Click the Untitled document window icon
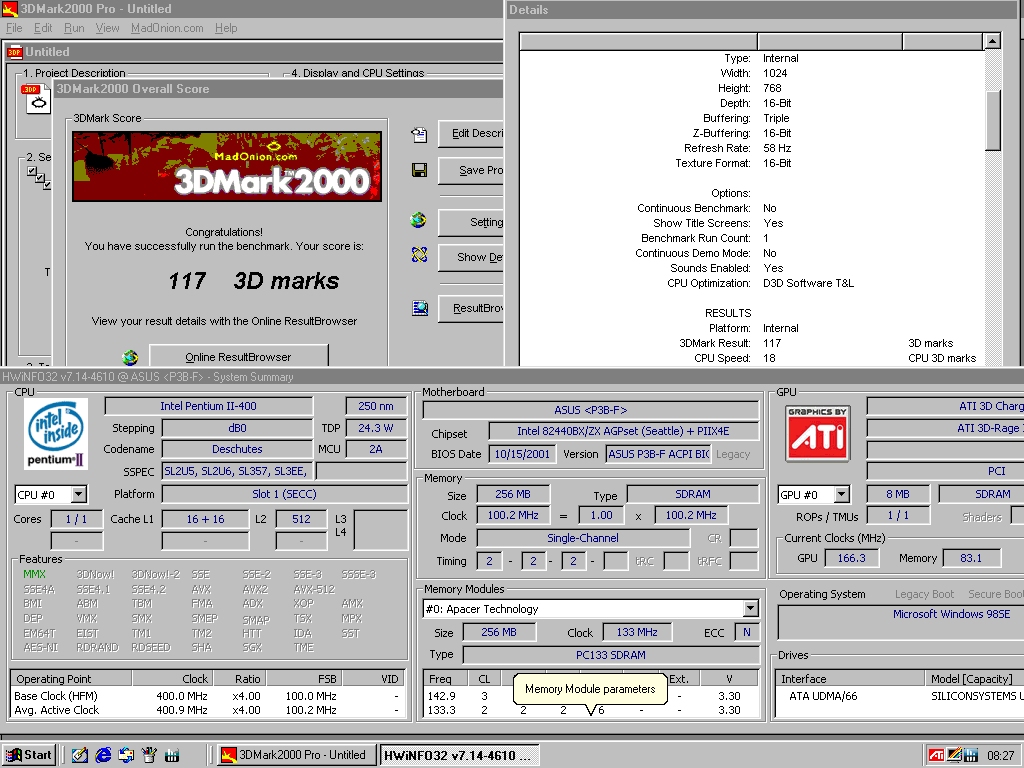The height and width of the screenshot is (768, 1024). 14,52
